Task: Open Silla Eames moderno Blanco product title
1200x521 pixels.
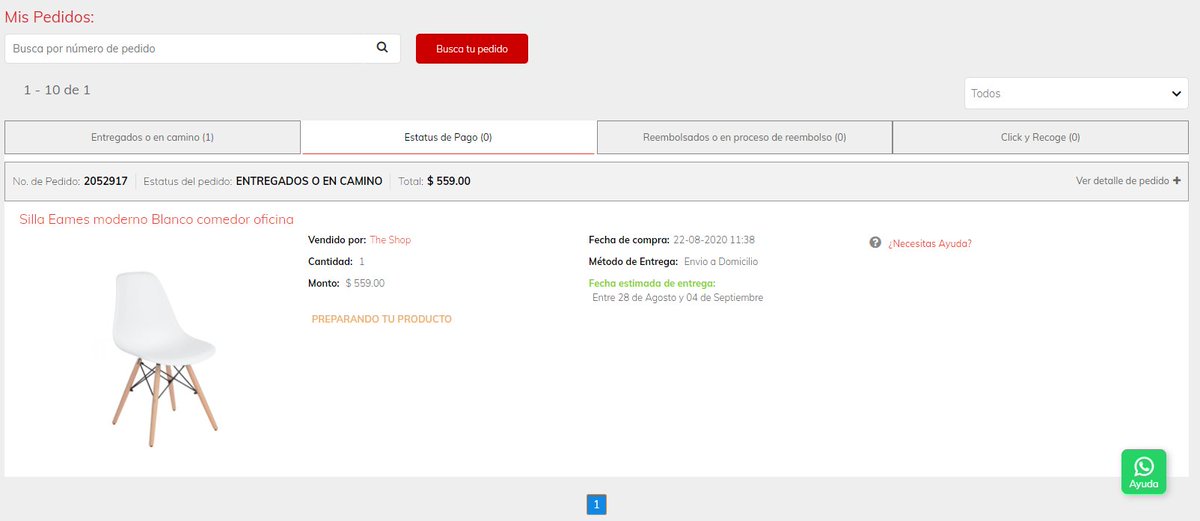Action: tap(157, 219)
